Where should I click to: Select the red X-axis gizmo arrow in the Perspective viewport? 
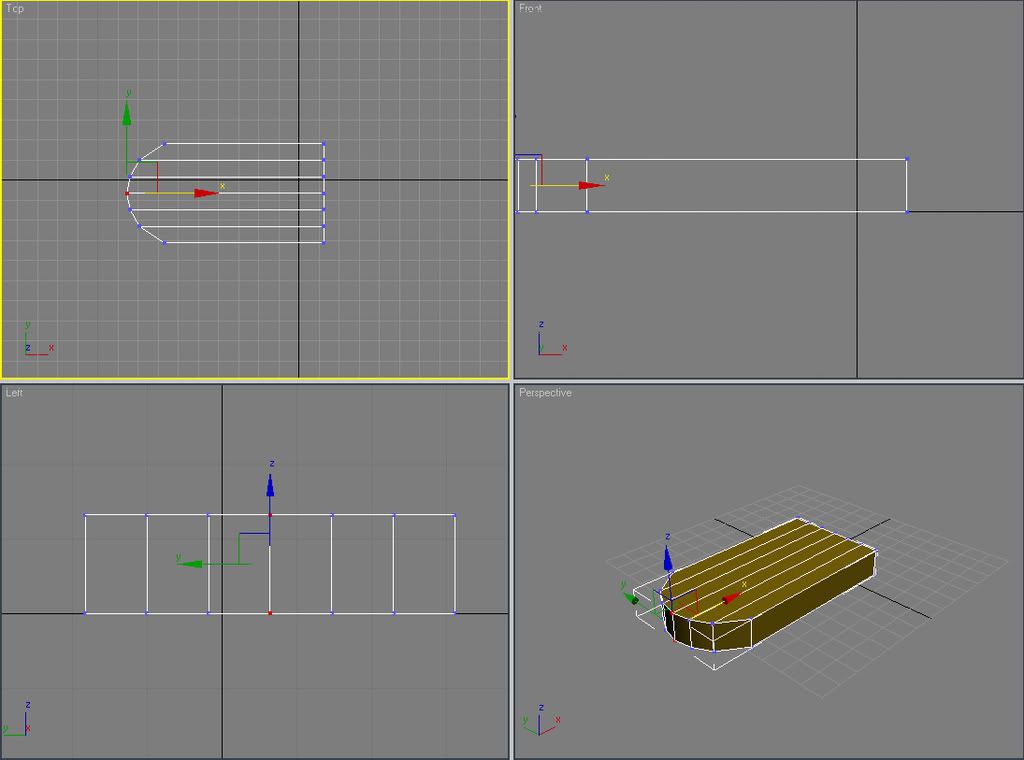click(x=731, y=598)
